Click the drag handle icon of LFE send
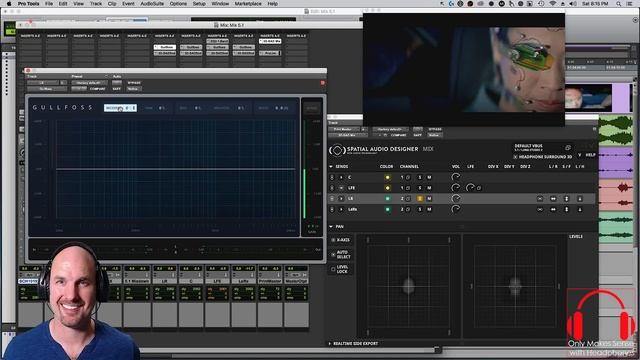 tap(332, 188)
